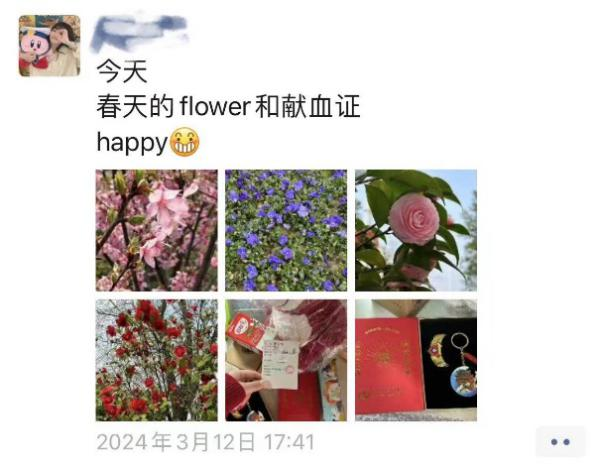Open the poster's profile avatar
The height and width of the screenshot is (467, 599).
point(50,46)
